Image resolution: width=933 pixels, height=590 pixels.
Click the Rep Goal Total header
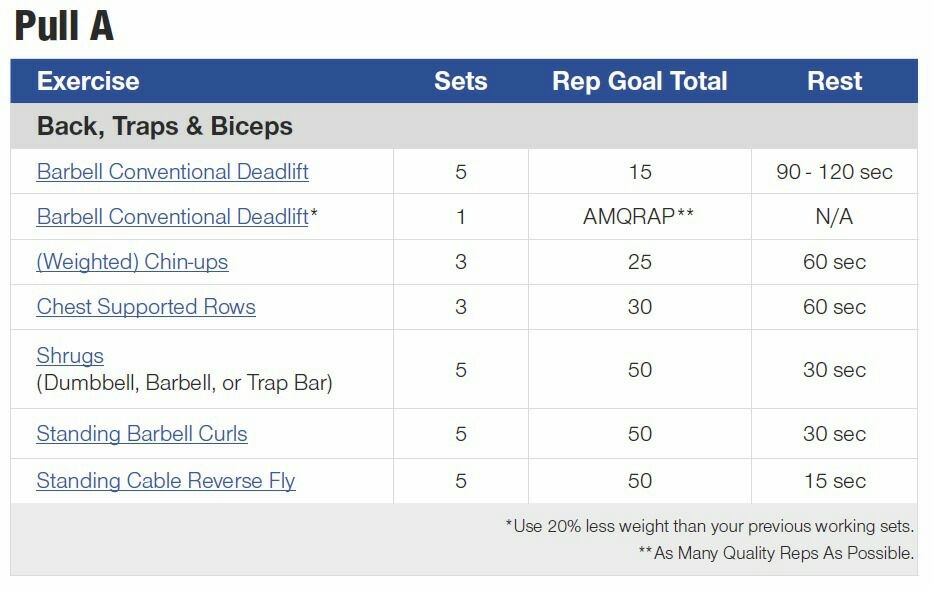[640, 81]
